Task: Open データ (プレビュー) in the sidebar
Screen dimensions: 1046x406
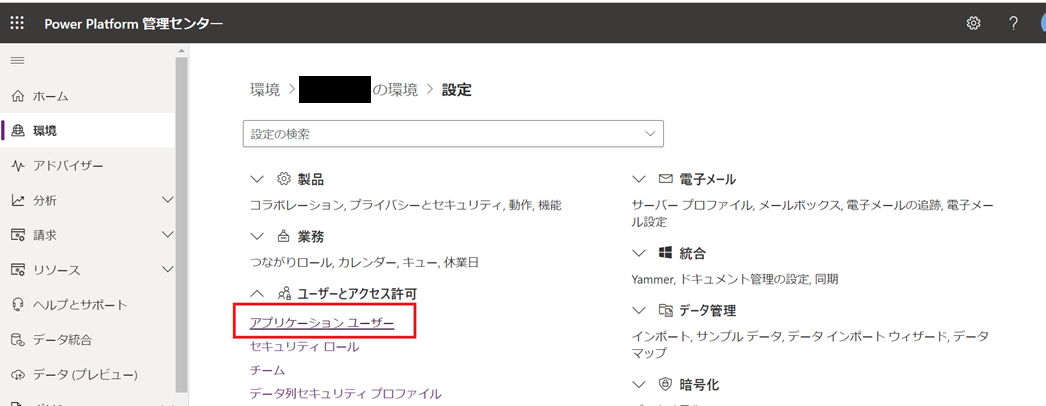Action: 87,374
